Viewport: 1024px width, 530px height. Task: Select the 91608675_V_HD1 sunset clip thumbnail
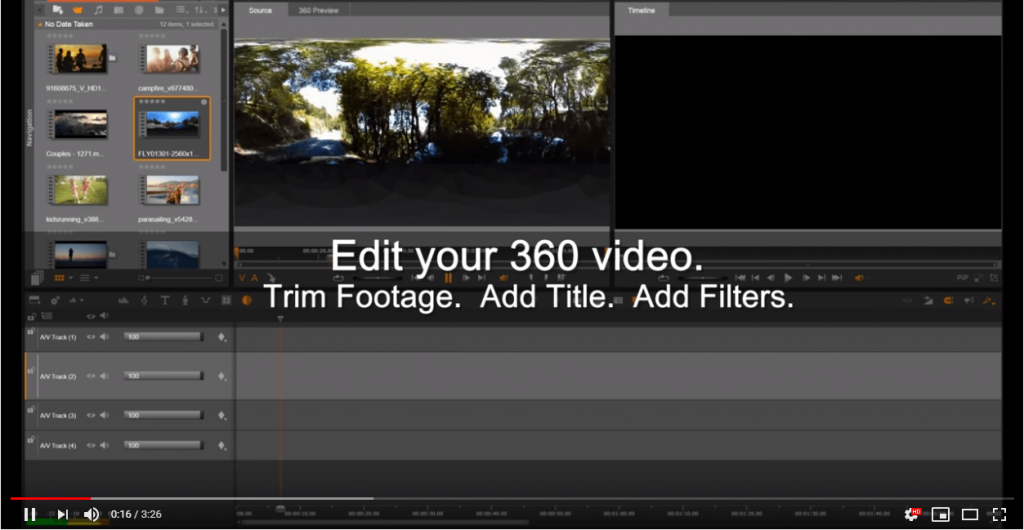tap(77, 59)
